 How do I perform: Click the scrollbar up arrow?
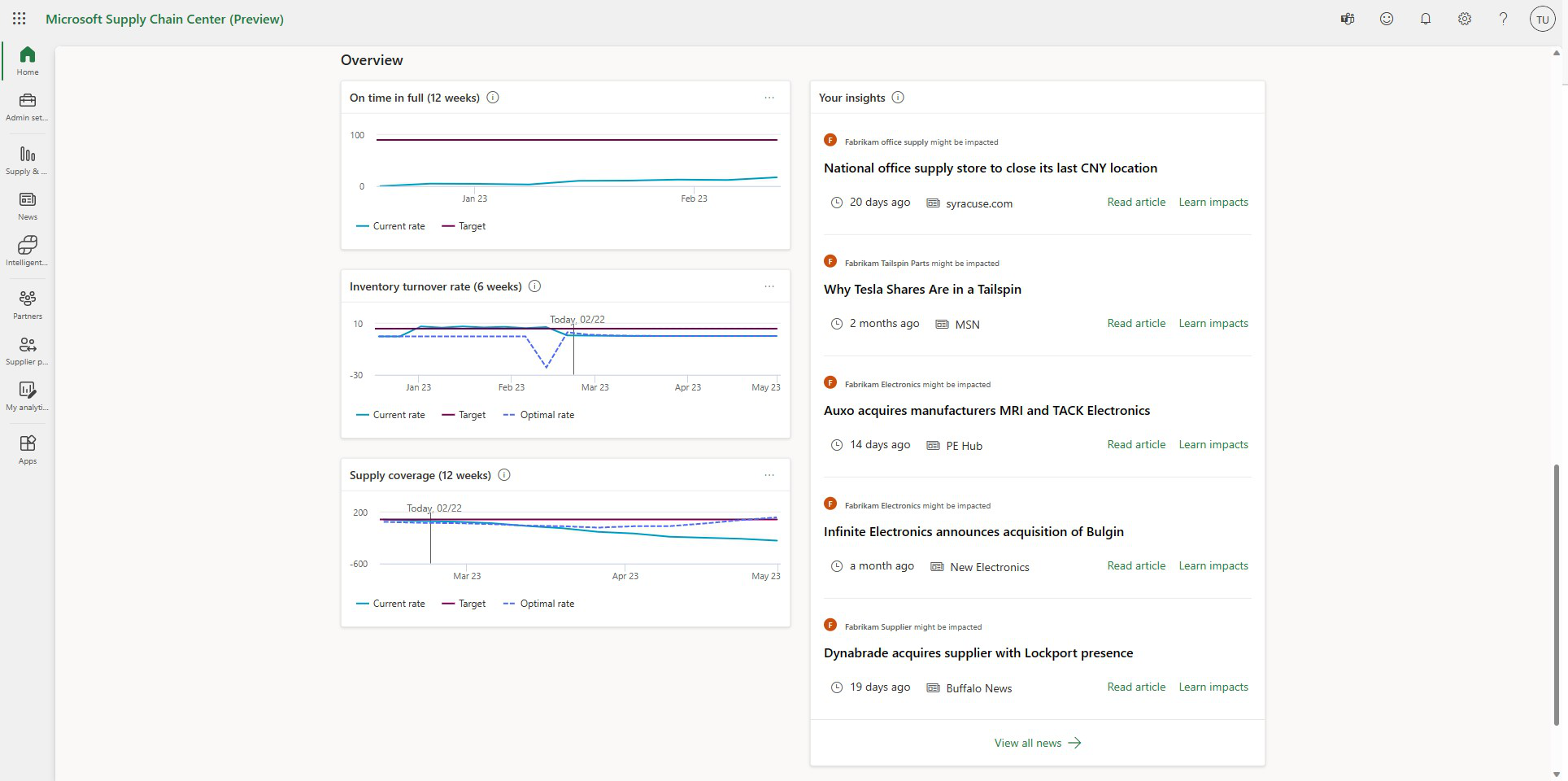point(1557,53)
